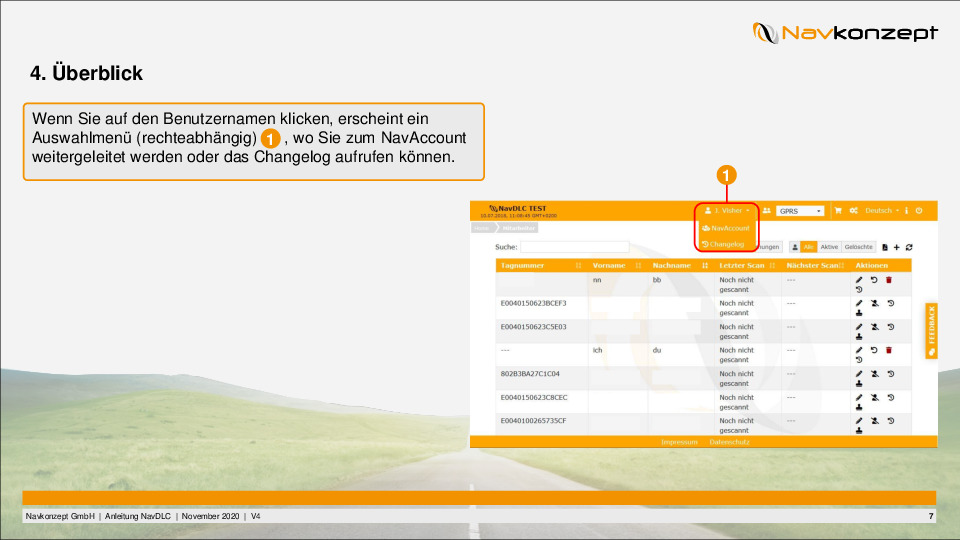The image size is (960, 540).
Task: Sort by the Nachname column
Action: click(680, 266)
